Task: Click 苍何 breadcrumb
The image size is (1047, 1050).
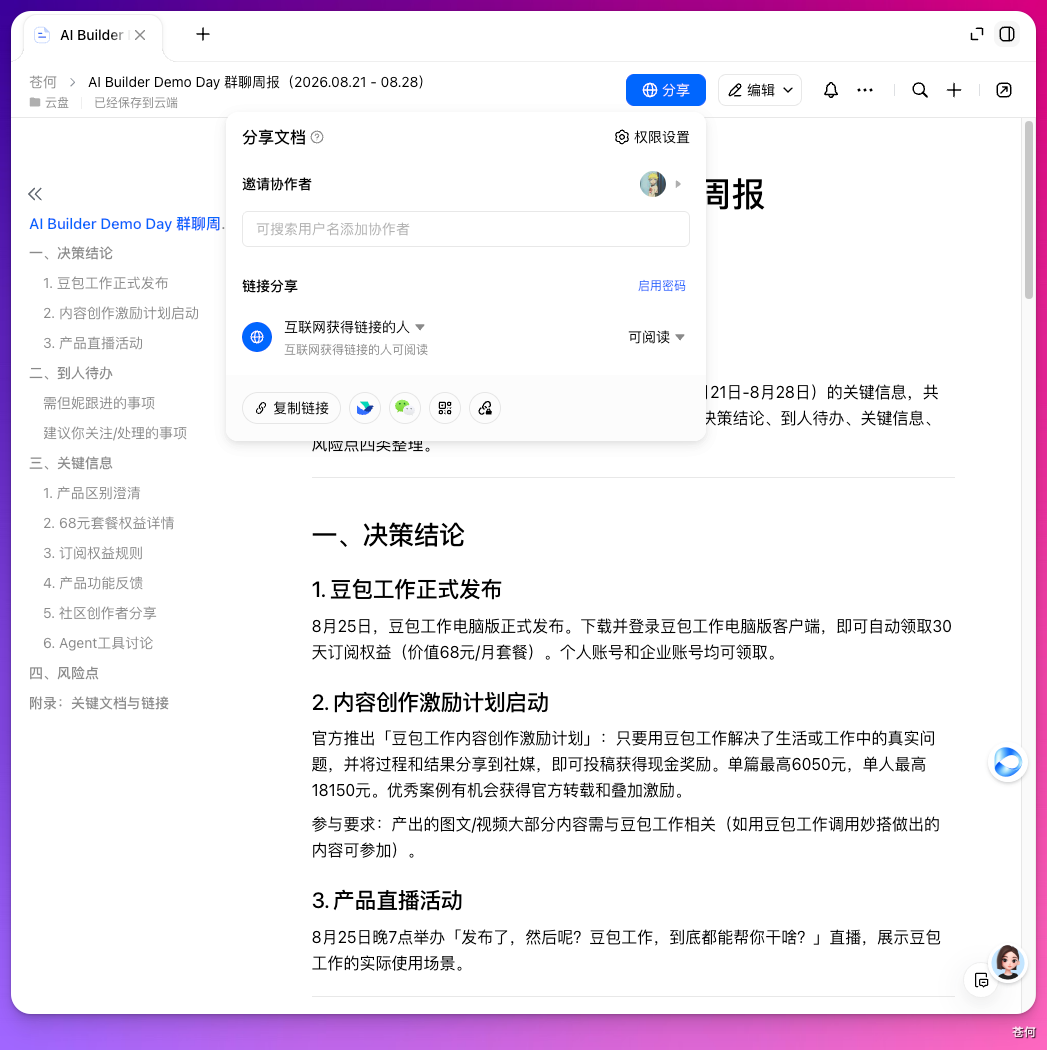Action: 43,82
